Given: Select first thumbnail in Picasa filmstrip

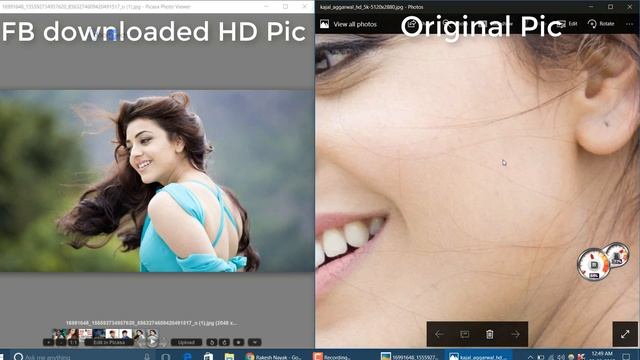Looking at the screenshot, I should [x=59, y=334].
